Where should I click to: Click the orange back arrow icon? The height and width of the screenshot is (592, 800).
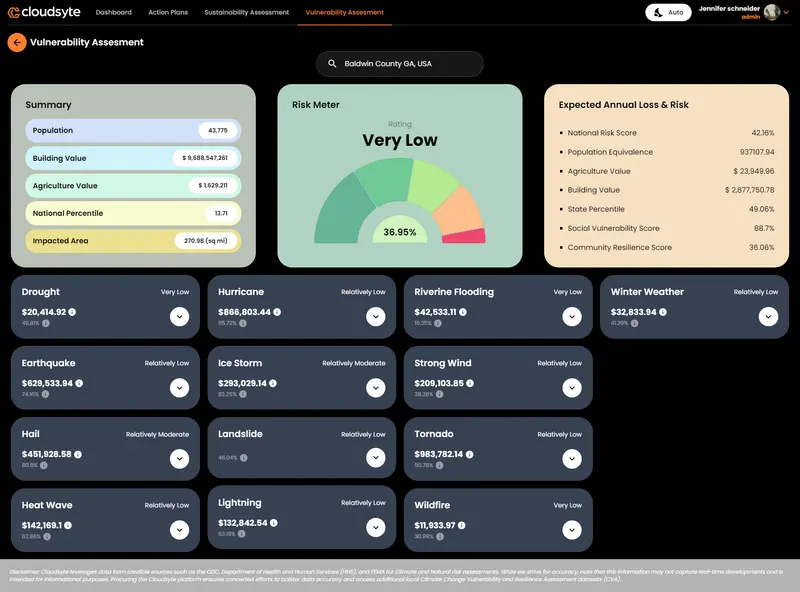(x=17, y=43)
